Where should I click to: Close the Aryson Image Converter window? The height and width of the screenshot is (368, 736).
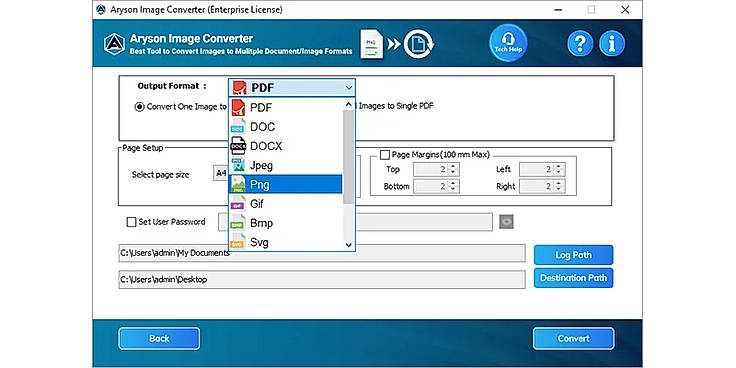(625, 9)
